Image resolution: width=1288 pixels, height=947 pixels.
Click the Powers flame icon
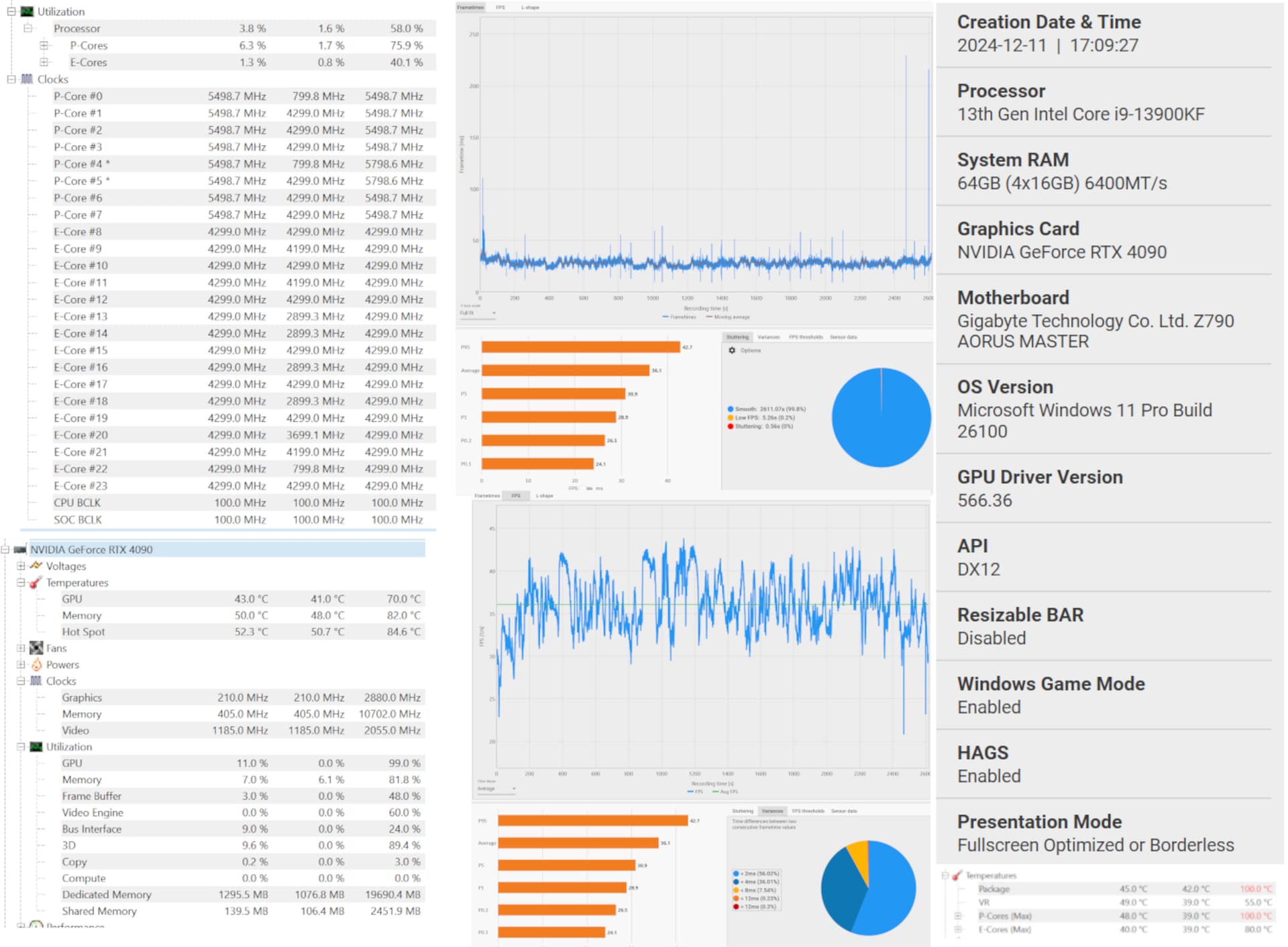[36, 664]
